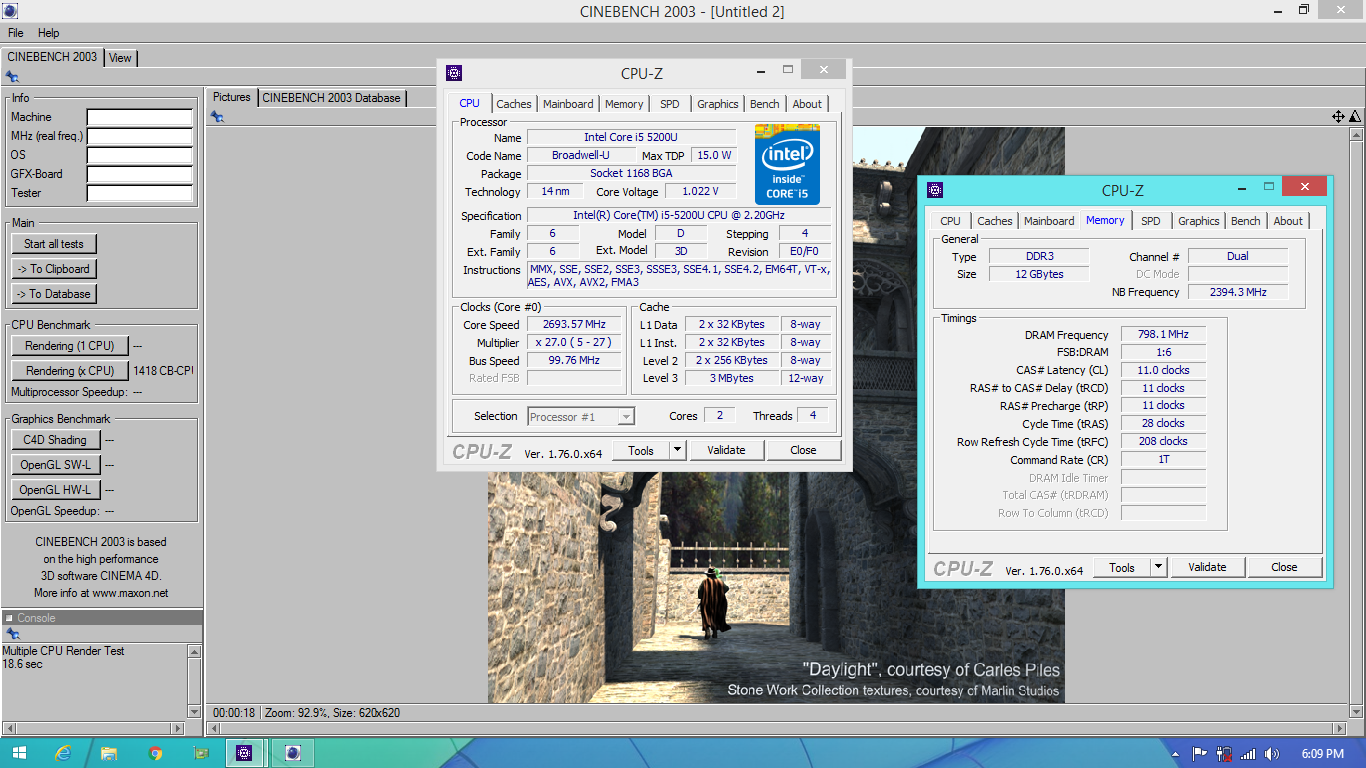Open the Mainboard tab in the CPU-Z CPU window
The width and height of the screenshot is (1366, 768).
click(x=568, y=104)
